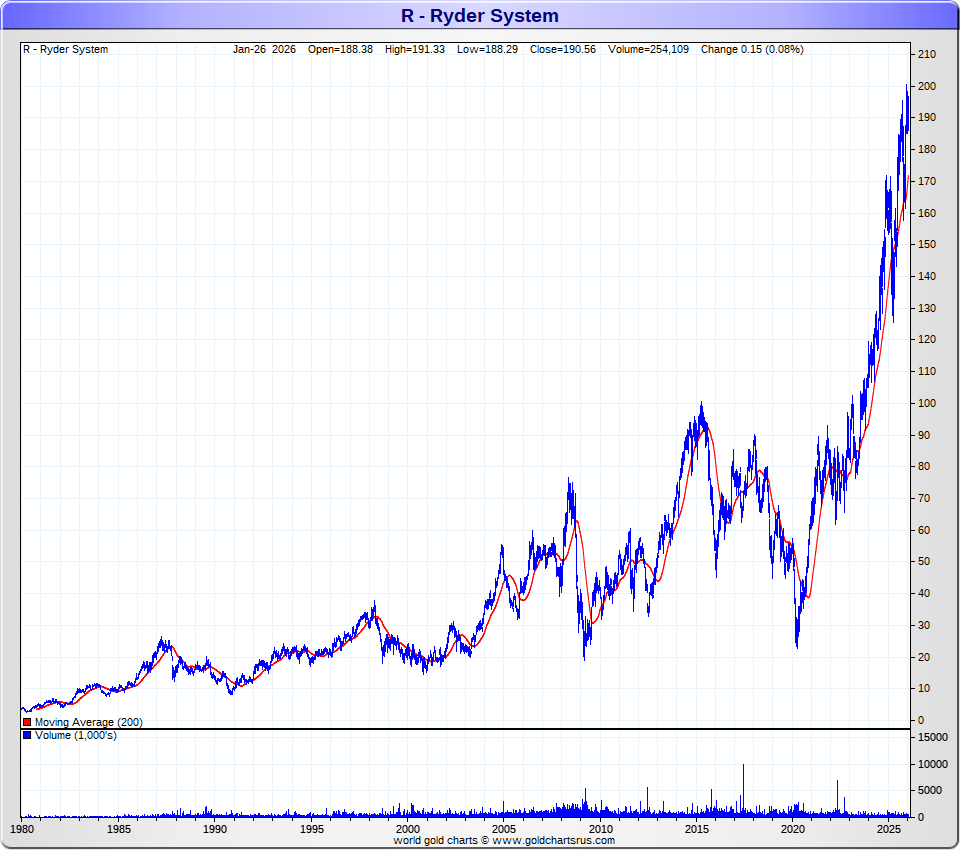
Task: Click the 1985 x-axis label
Action: tap(119, 829)
